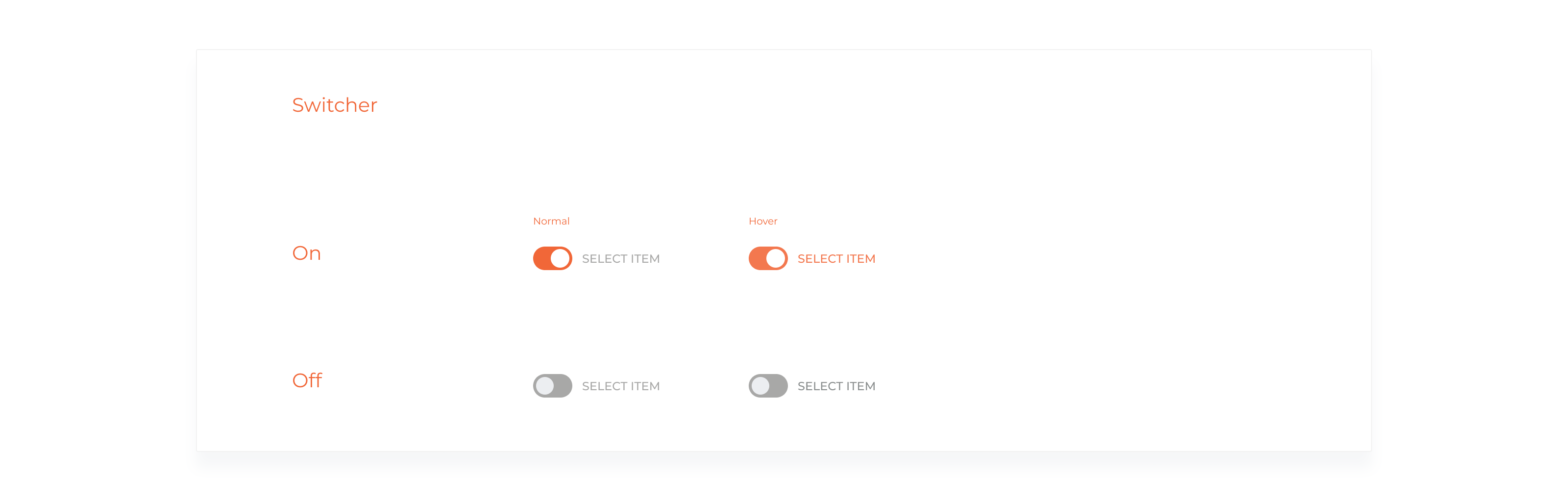Screen dimensions: 1568x501
Task: Select the Normal column heading
Action: [x=551, y=221]
